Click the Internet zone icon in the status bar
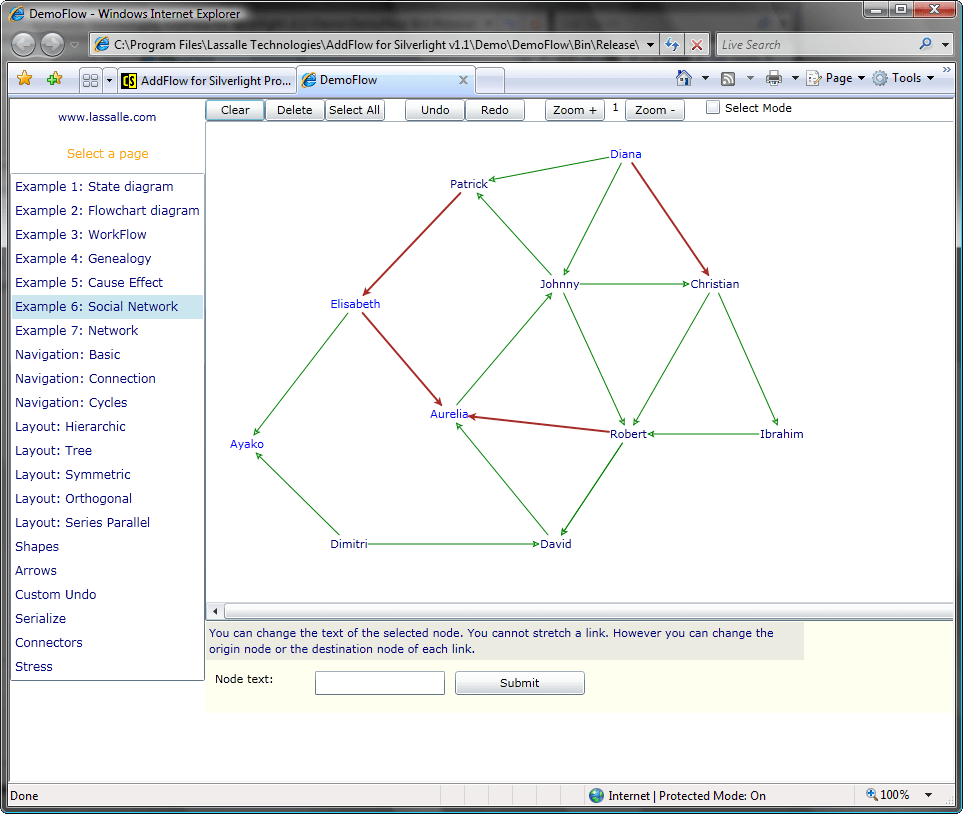963x814 pixels. [x=598, y=795]
